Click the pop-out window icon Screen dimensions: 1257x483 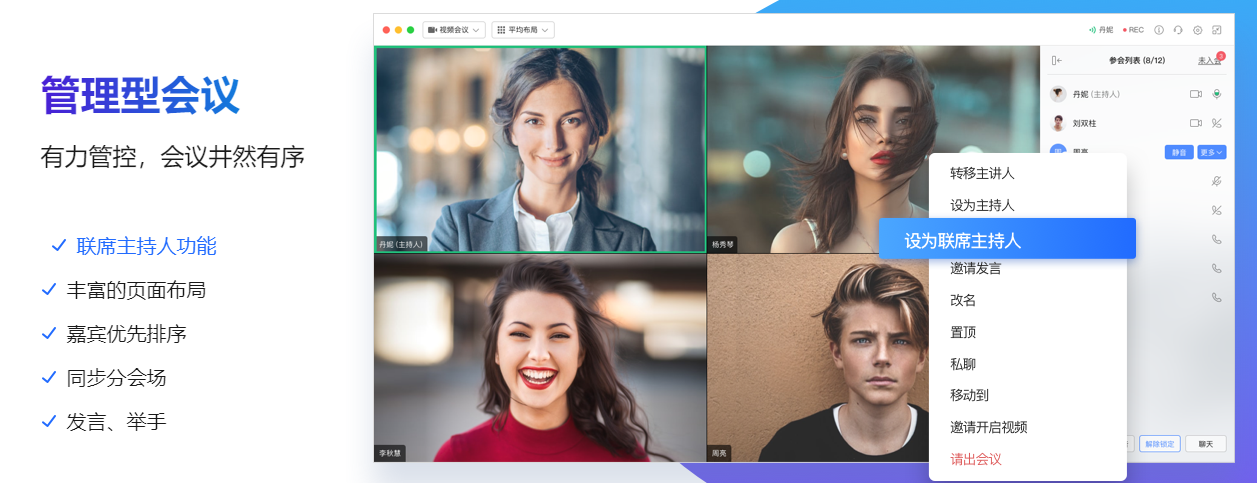(x=1216, y=30)
